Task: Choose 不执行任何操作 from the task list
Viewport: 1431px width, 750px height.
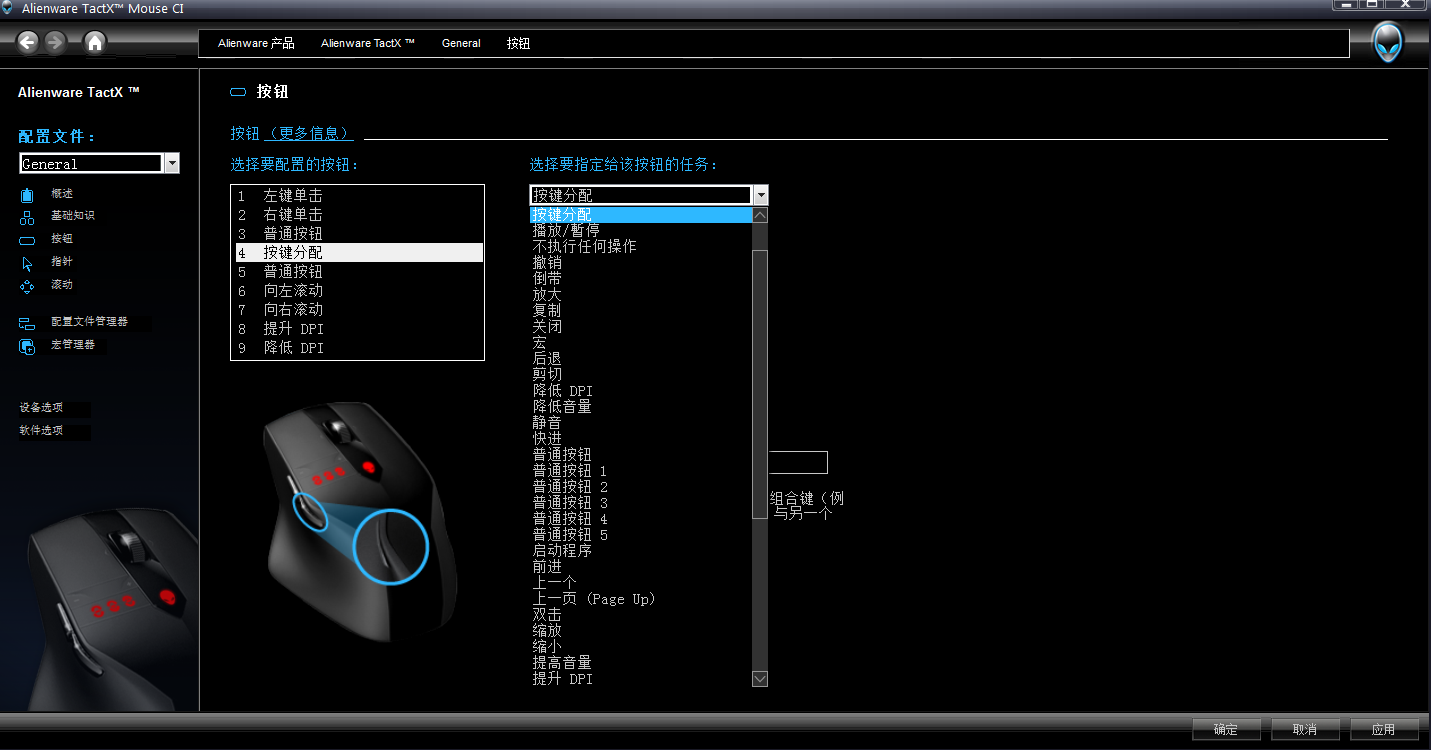Action: [641, 247]
